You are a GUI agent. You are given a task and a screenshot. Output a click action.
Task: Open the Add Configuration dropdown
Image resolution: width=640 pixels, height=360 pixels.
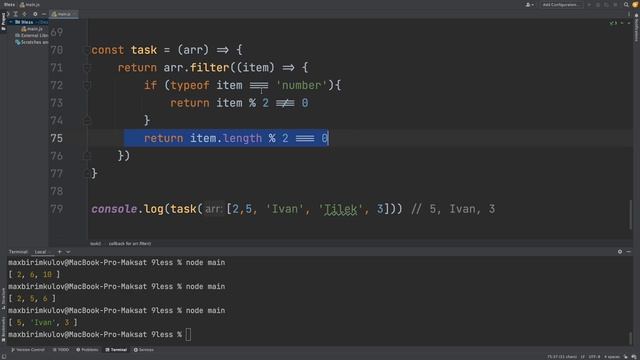(x=561, y=4)
